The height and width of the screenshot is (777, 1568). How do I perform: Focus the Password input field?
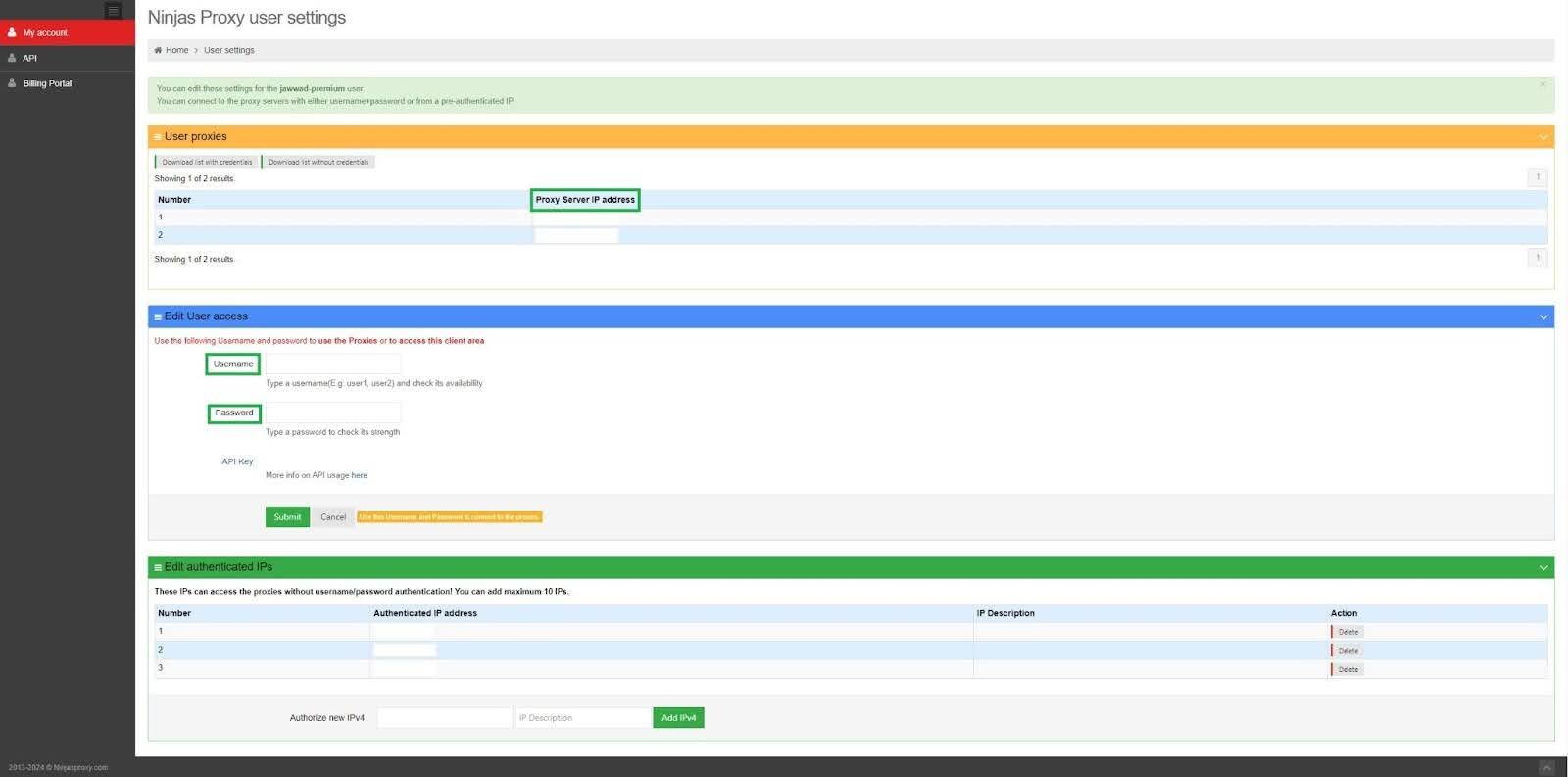click(333, 413)
